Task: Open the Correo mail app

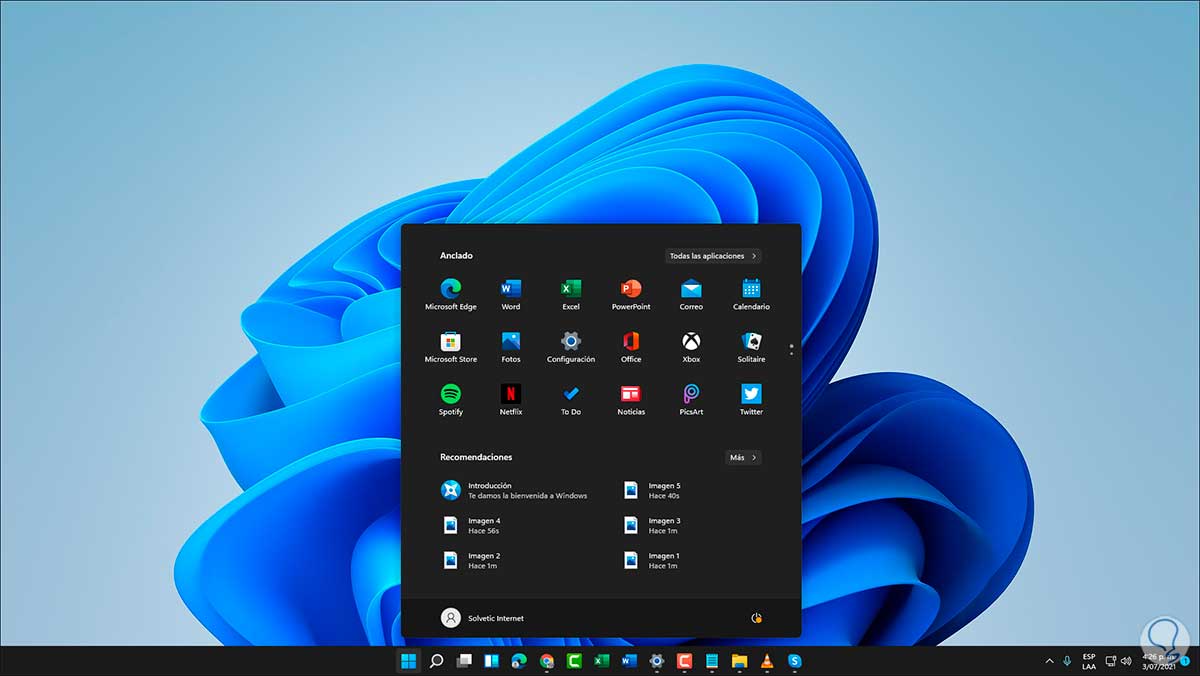Action: (691, 294)
